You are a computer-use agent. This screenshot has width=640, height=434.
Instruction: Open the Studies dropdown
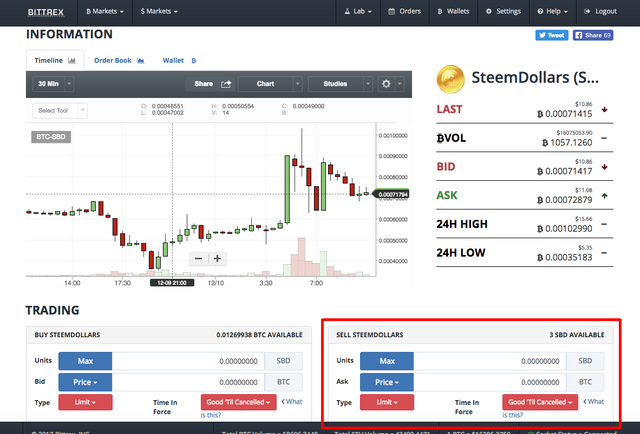340,84
